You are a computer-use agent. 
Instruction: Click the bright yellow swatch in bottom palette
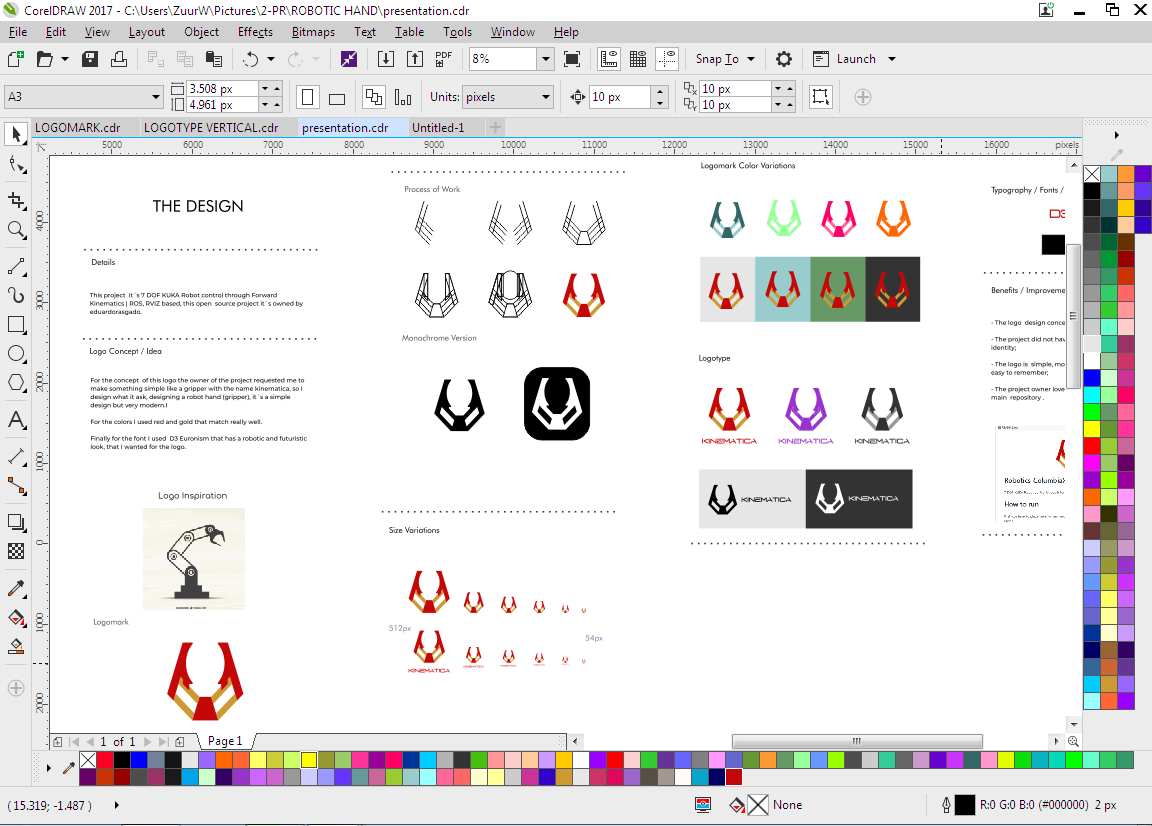point(309,760)
